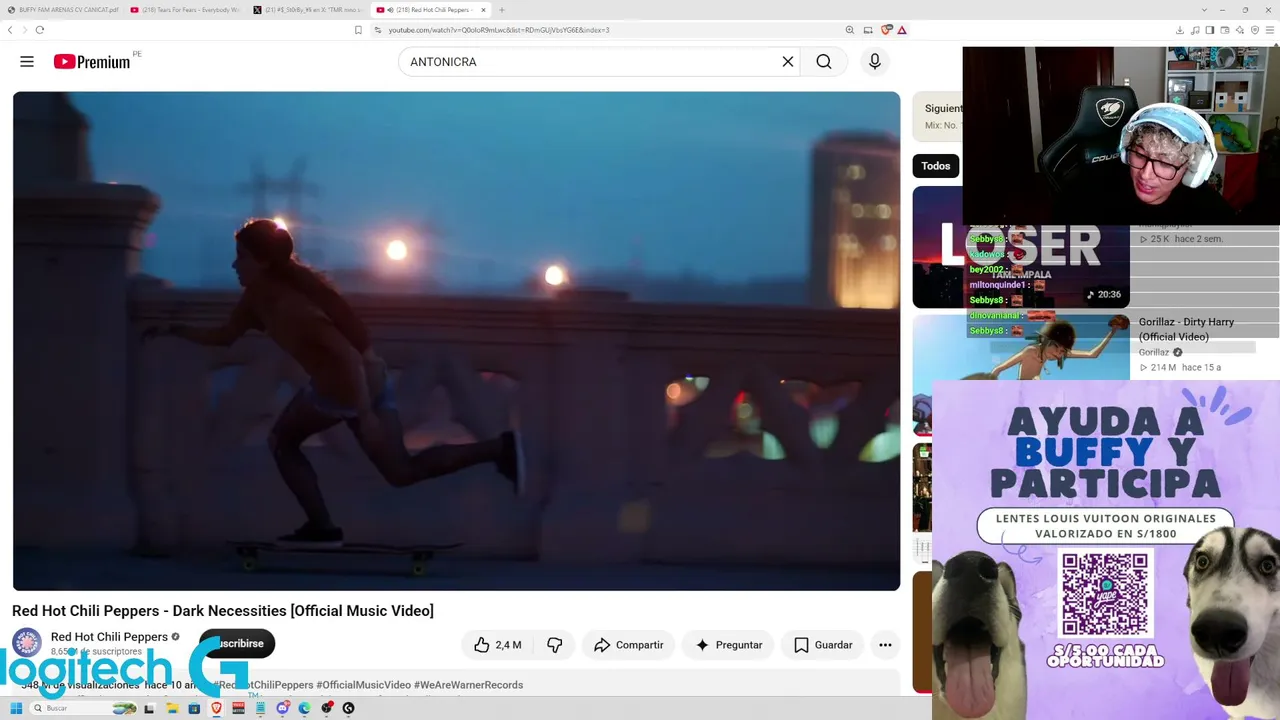Open the Tame Impala Loser mix thumbnail

pos(1021,247)
